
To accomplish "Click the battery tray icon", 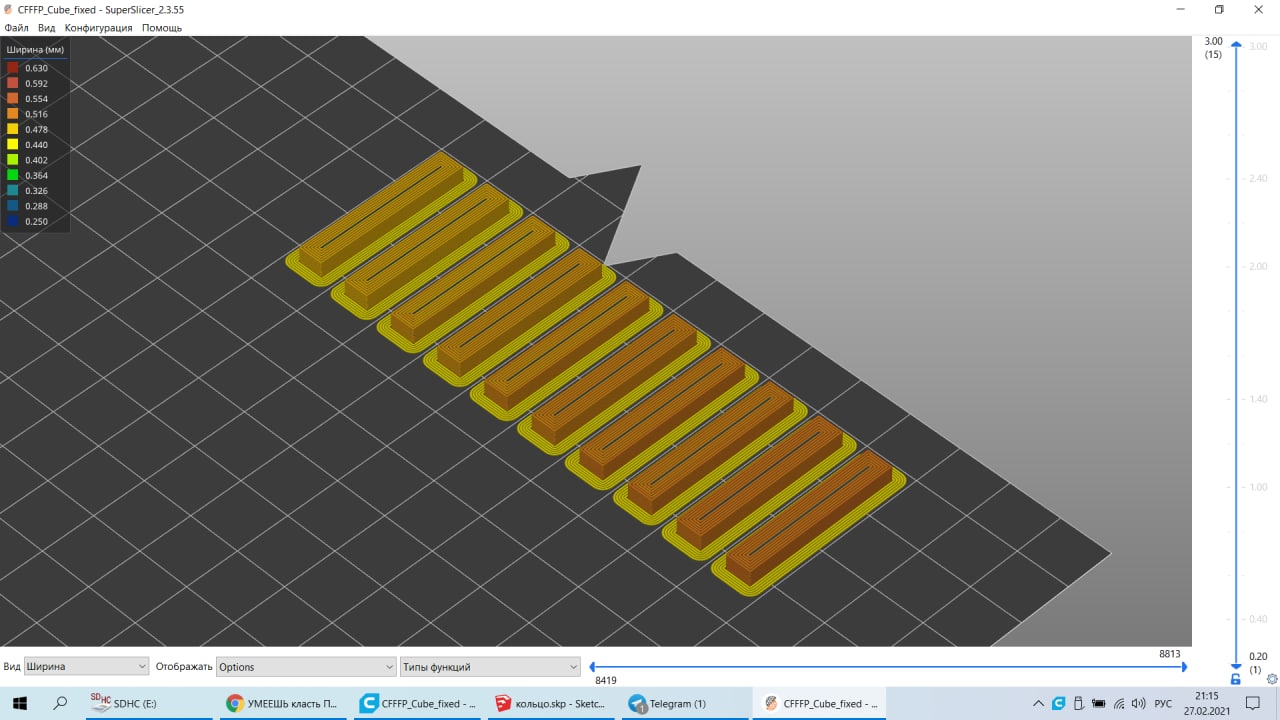I will pos(1099,703).
